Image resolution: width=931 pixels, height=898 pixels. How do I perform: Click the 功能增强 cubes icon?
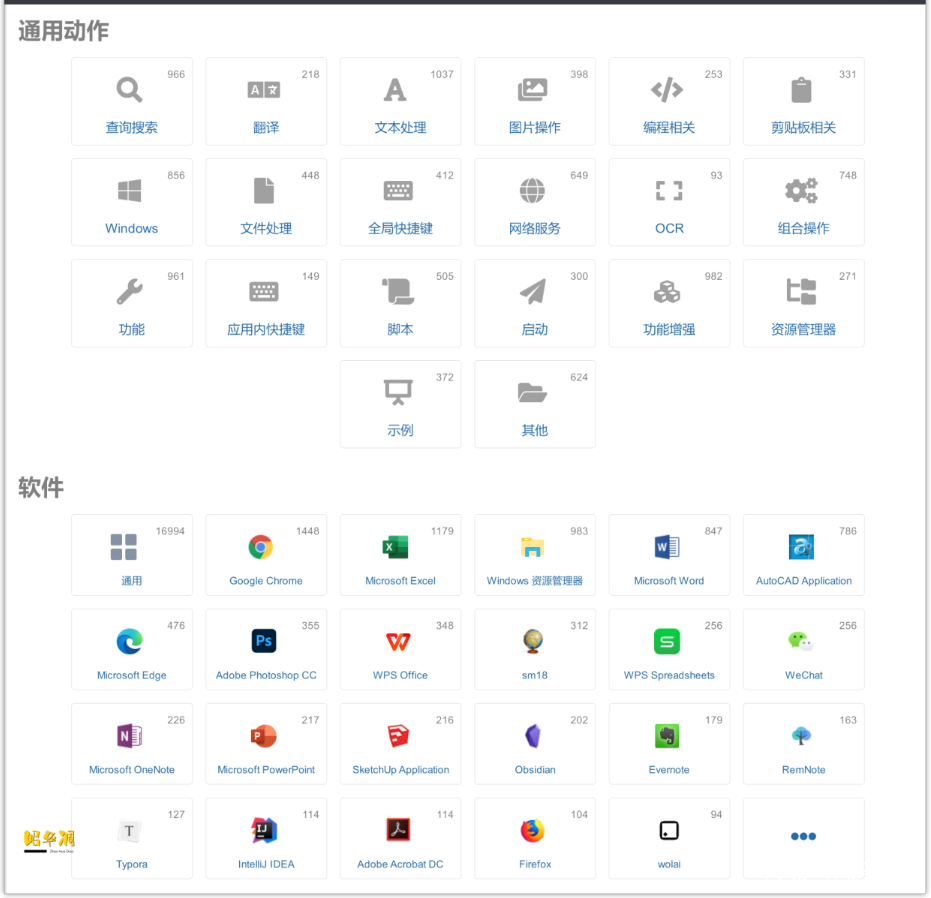pyautogui.click(x=667, y=292)
